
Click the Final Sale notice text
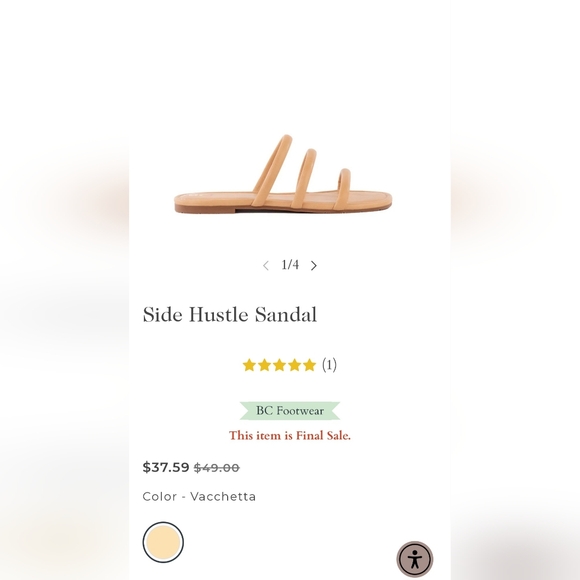click(x=290, y=435)
